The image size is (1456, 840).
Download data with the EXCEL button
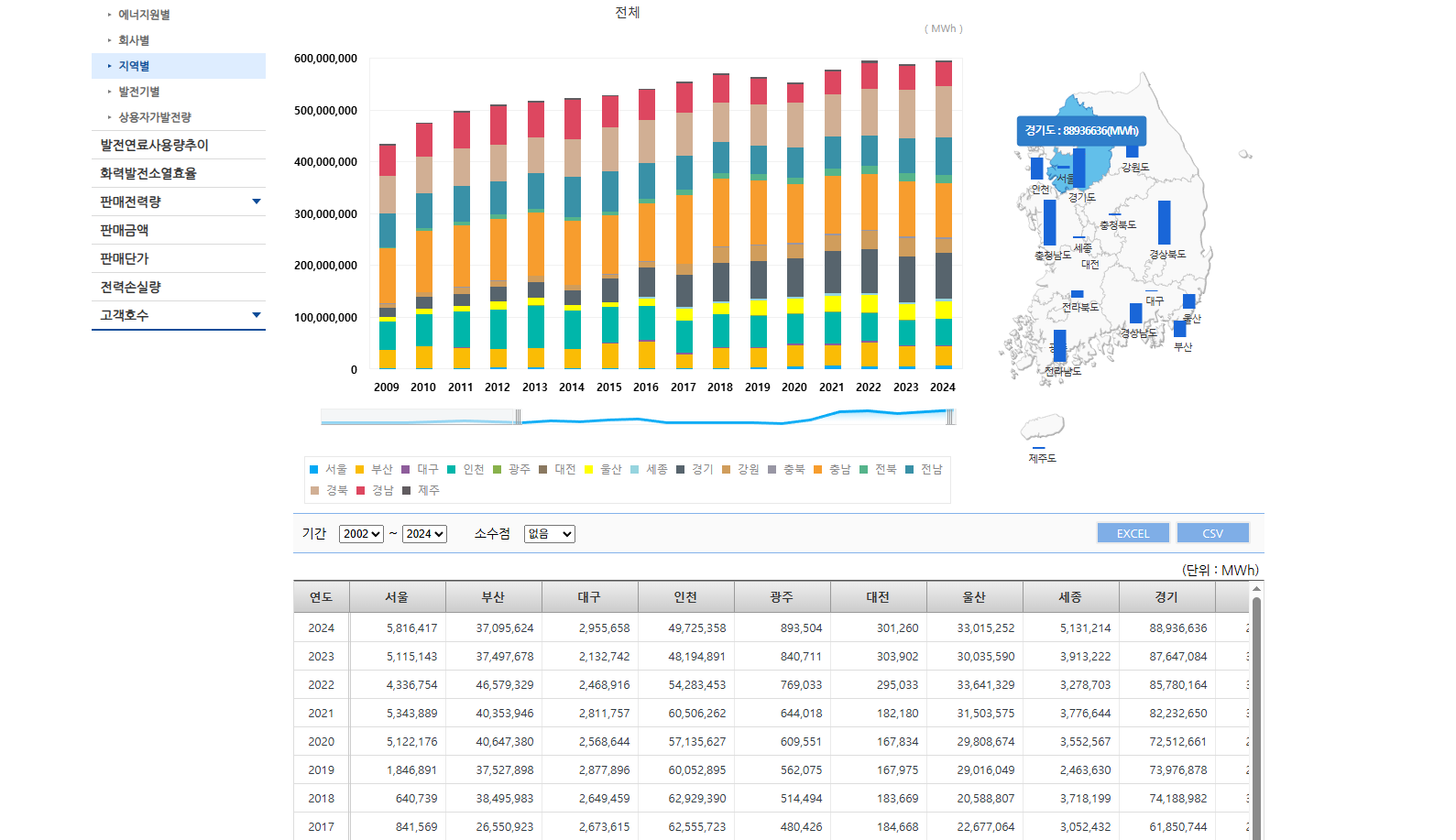click(x=1133, y=533)
